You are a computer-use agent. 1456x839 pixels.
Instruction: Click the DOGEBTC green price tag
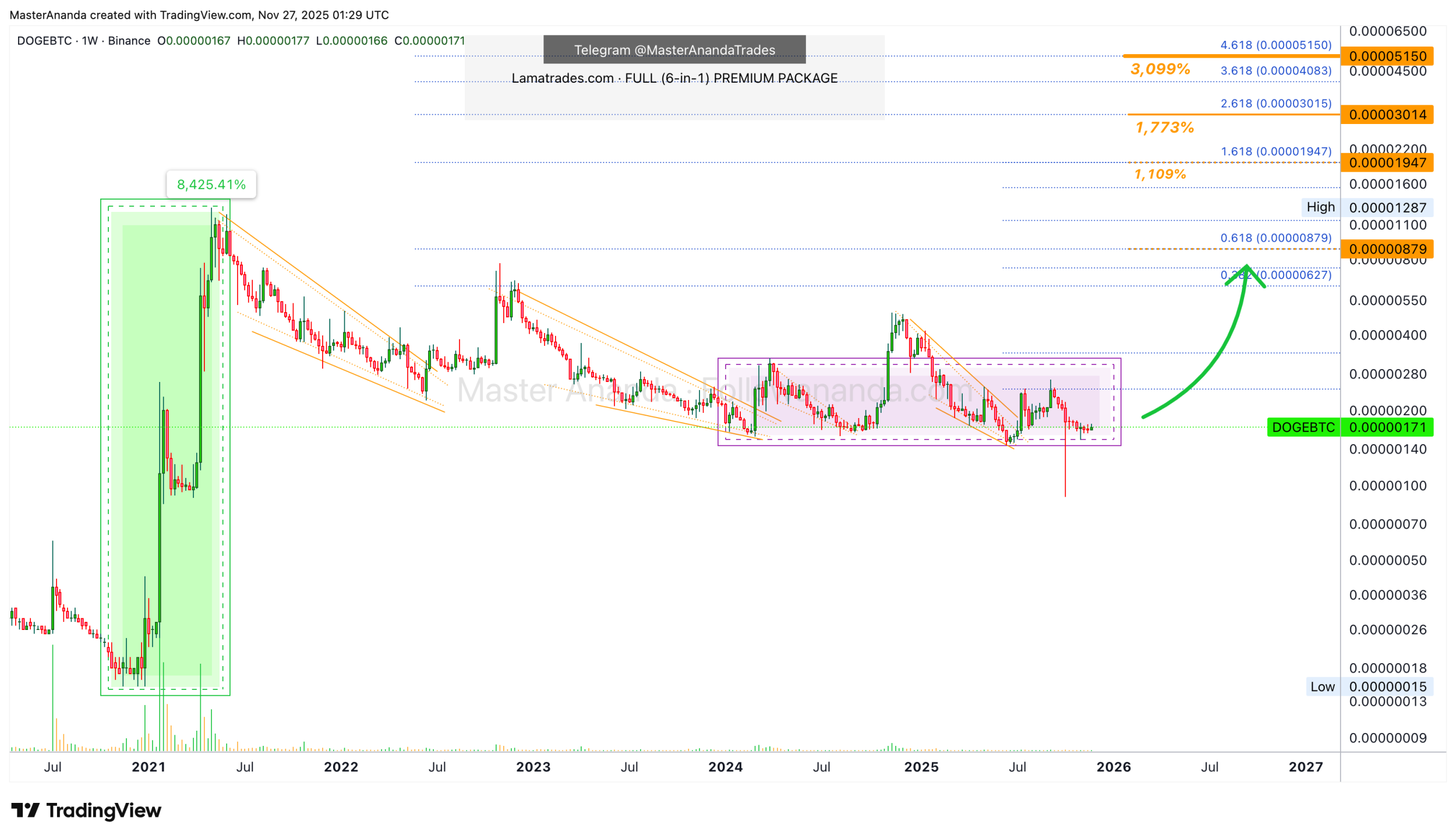(x=1303, y=427)
